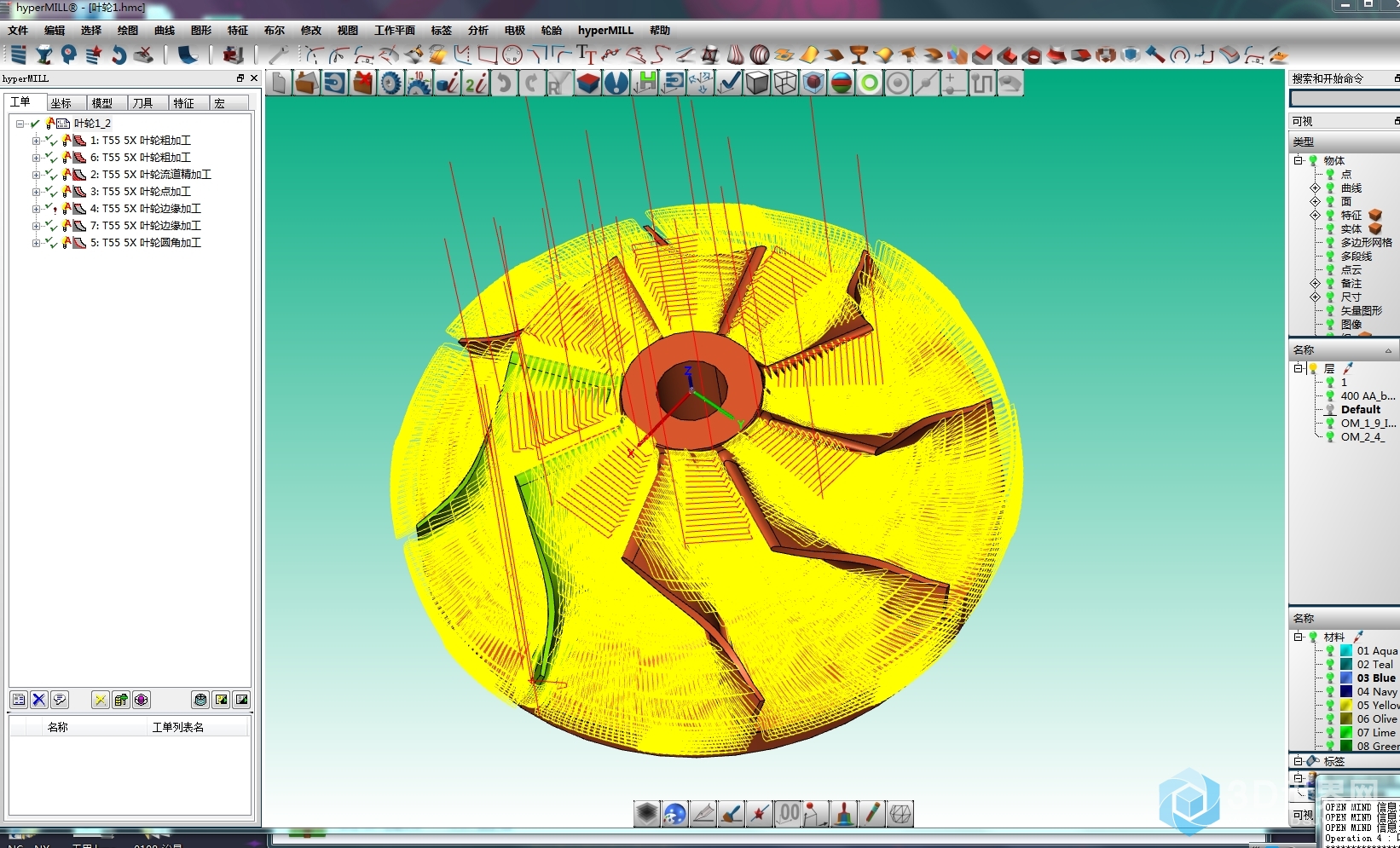Viewport: 1400px width, 848px height.
Task: Click the open folder icon in viewport toolbar
Action: tap(307, 83)
